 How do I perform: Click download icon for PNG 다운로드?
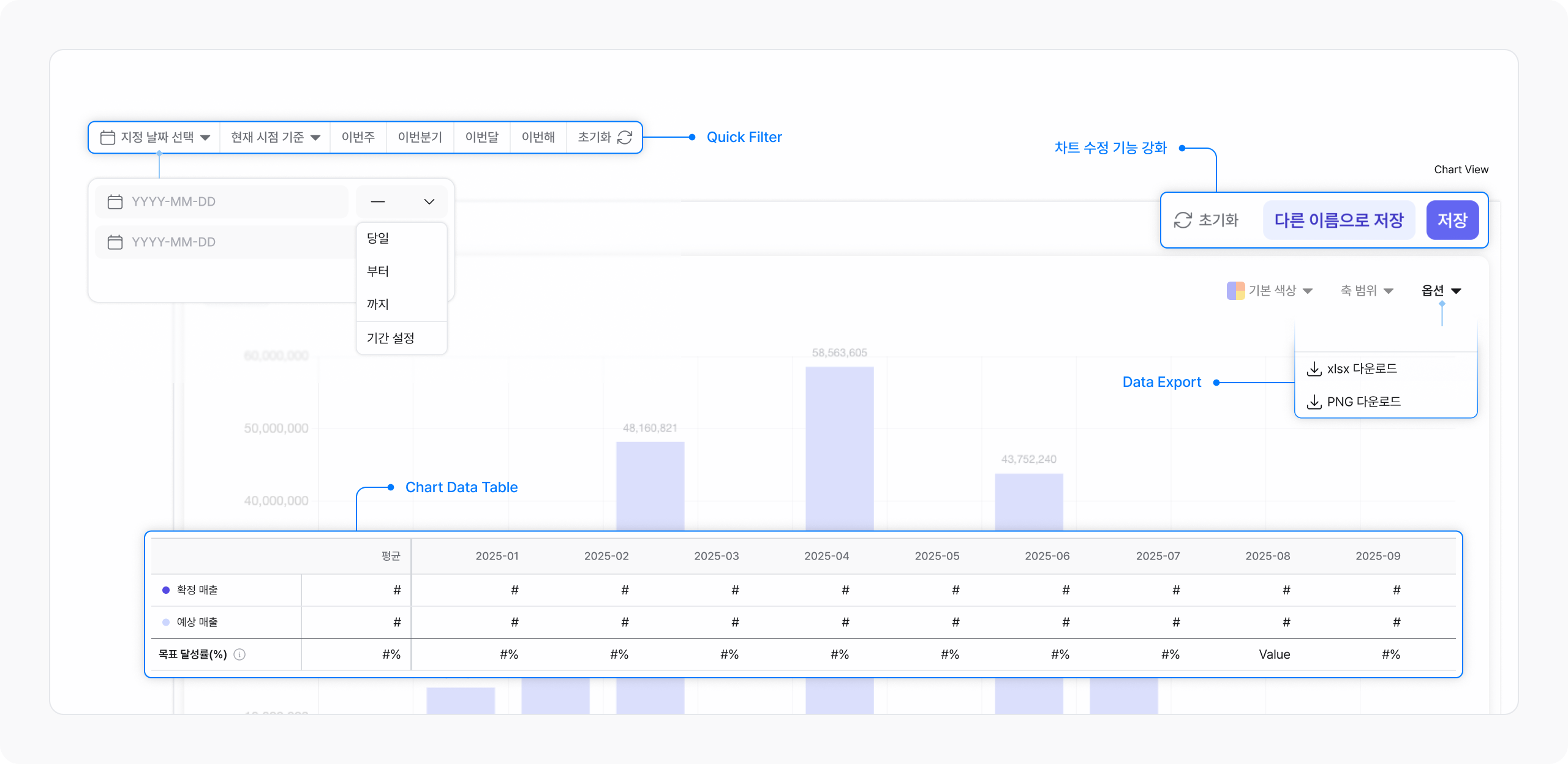pos(1314,402)
